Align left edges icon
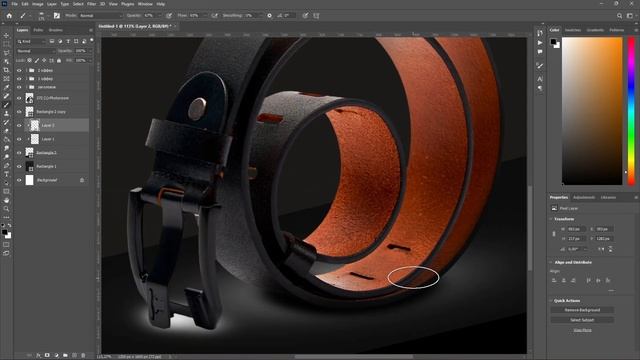Screen dimensions: 640x360 pos(554,280)
